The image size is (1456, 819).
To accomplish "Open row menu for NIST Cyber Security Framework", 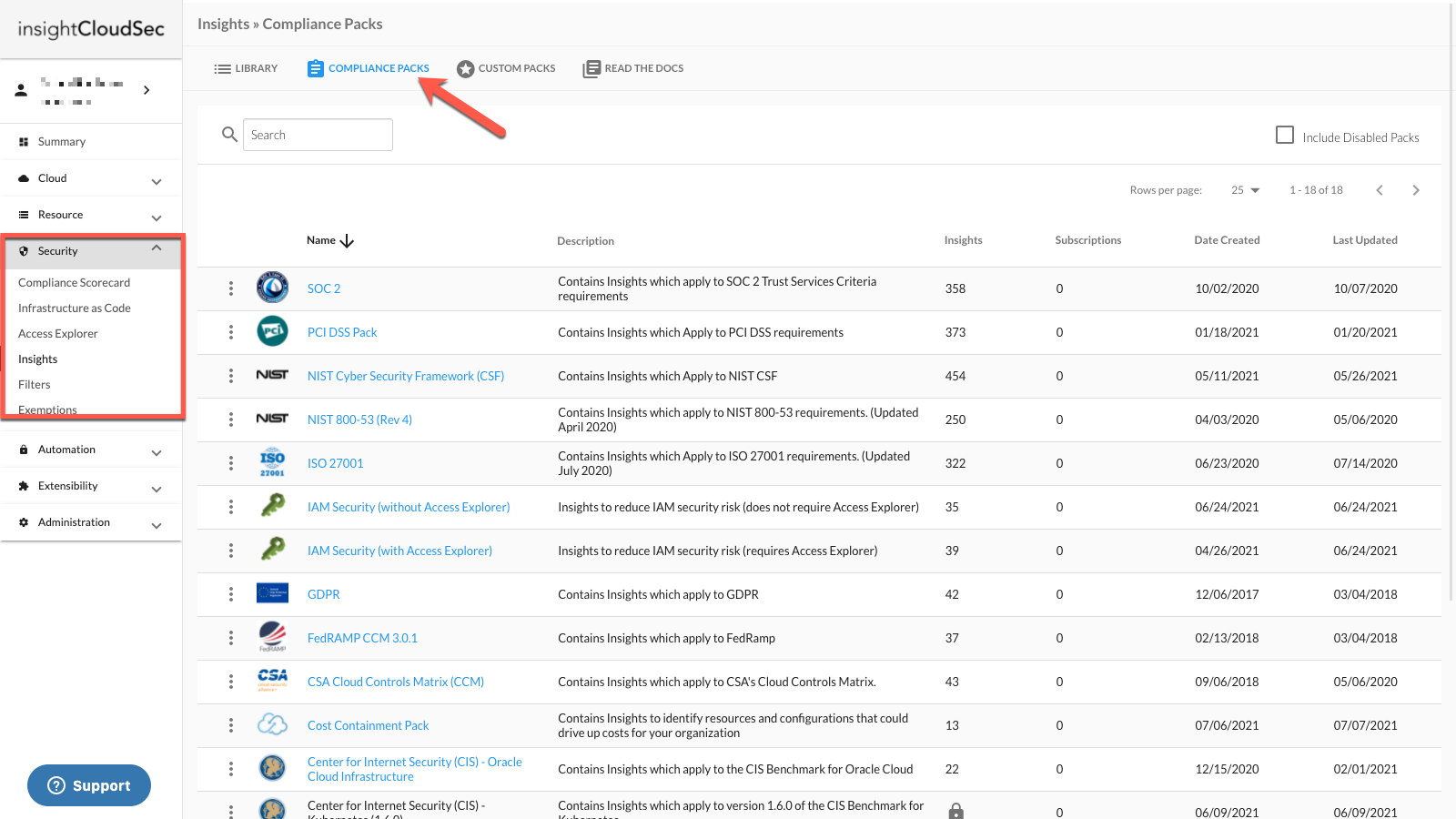I will [231, 376].
